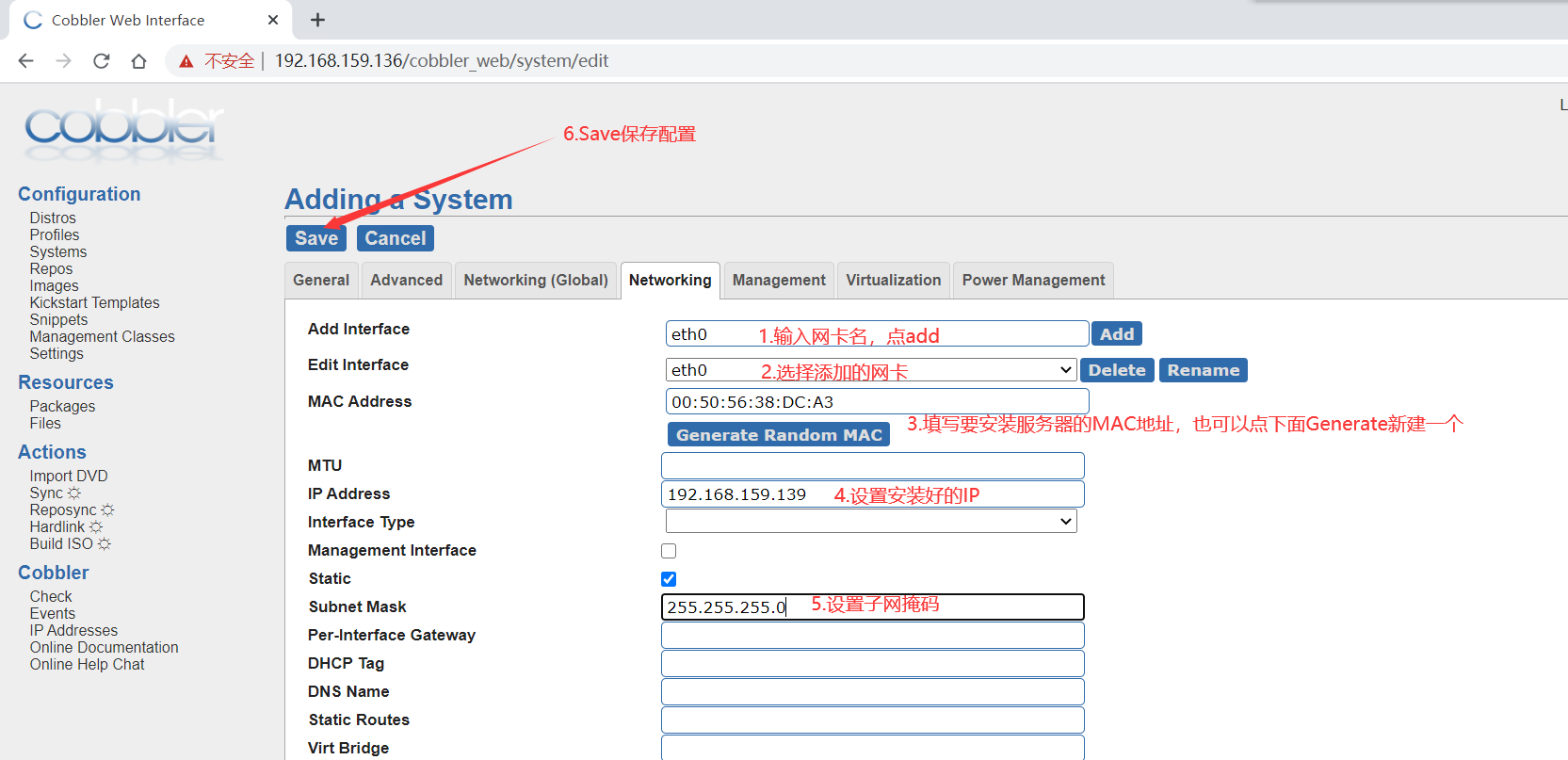
Task: Open the Virtualization tab
Action: point(894,281)
